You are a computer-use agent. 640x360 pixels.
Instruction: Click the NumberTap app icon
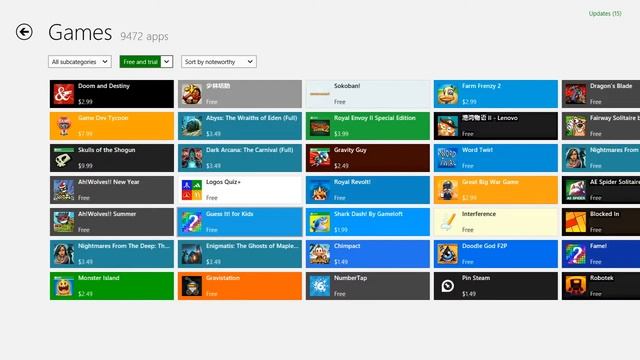[320, 286]
